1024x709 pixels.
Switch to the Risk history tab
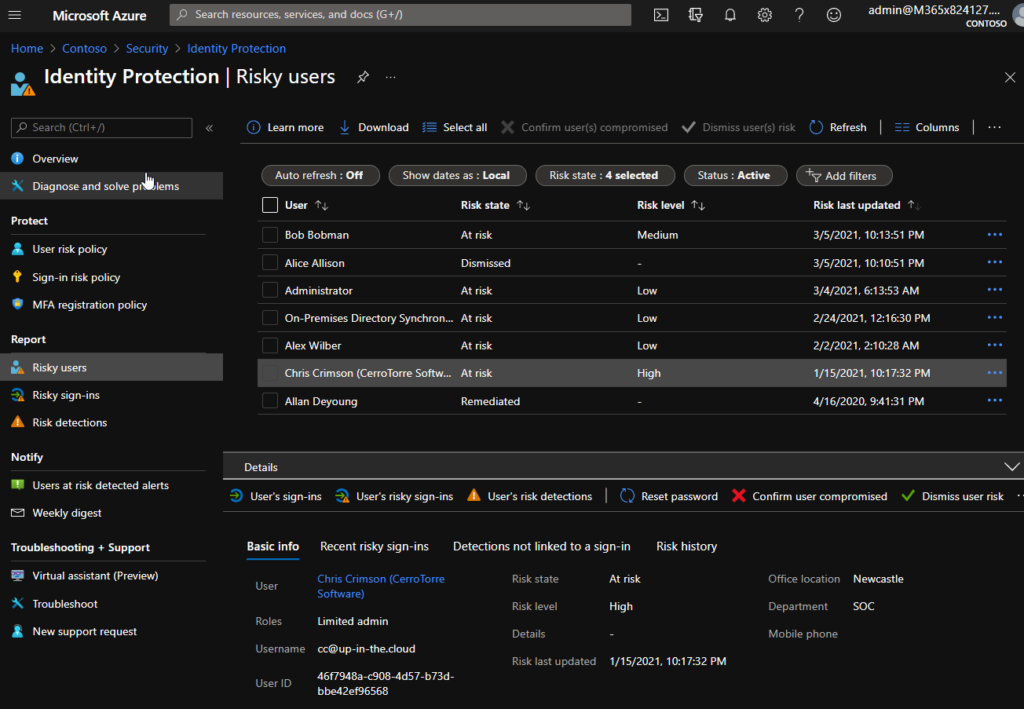[686, 546]
